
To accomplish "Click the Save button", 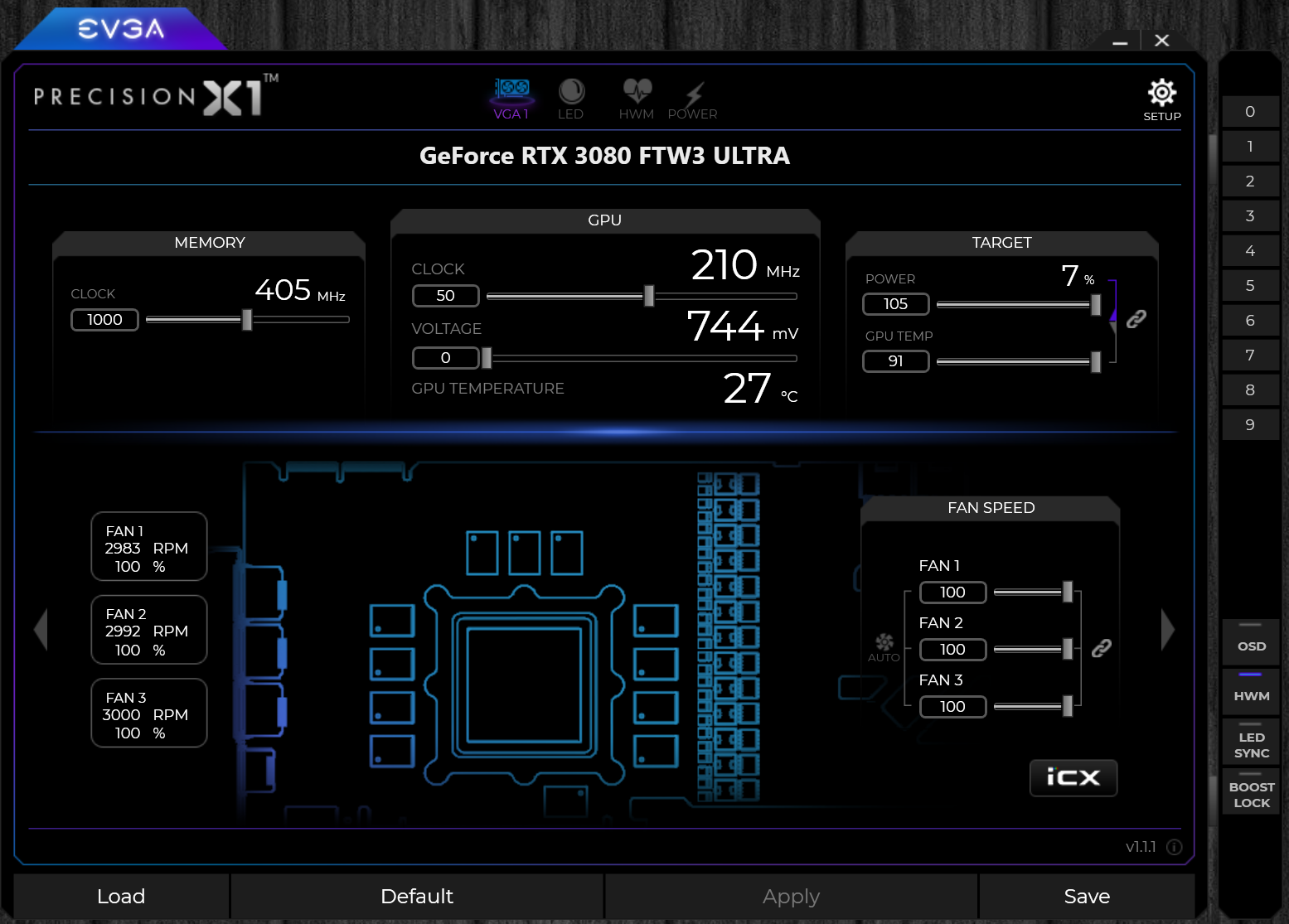I will click(x=1087, y=896).
